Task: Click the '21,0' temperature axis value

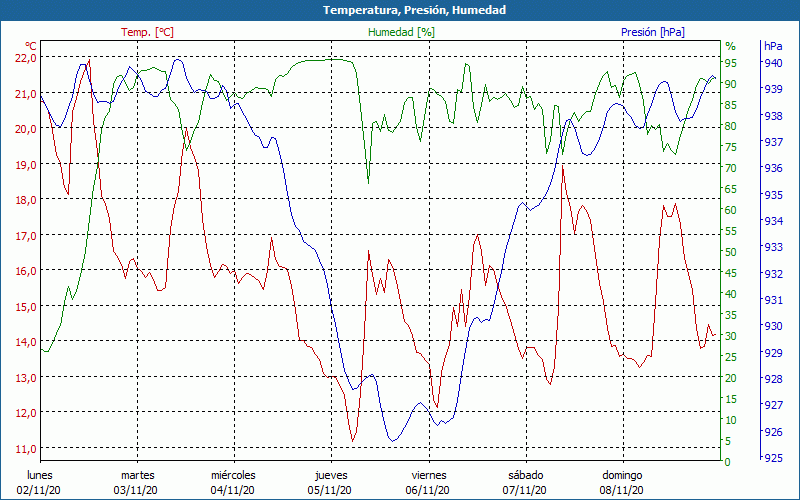Action: coord(26,94)
